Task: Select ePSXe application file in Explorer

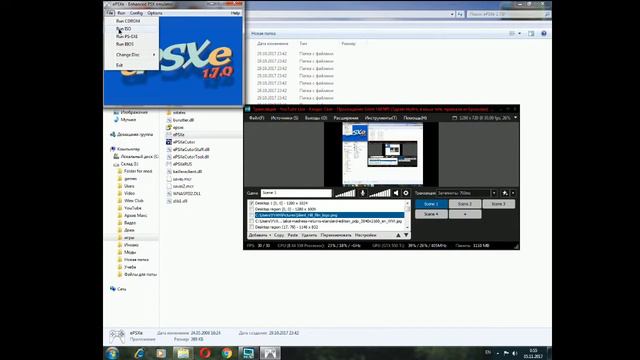Action: (x=179, y=135)
